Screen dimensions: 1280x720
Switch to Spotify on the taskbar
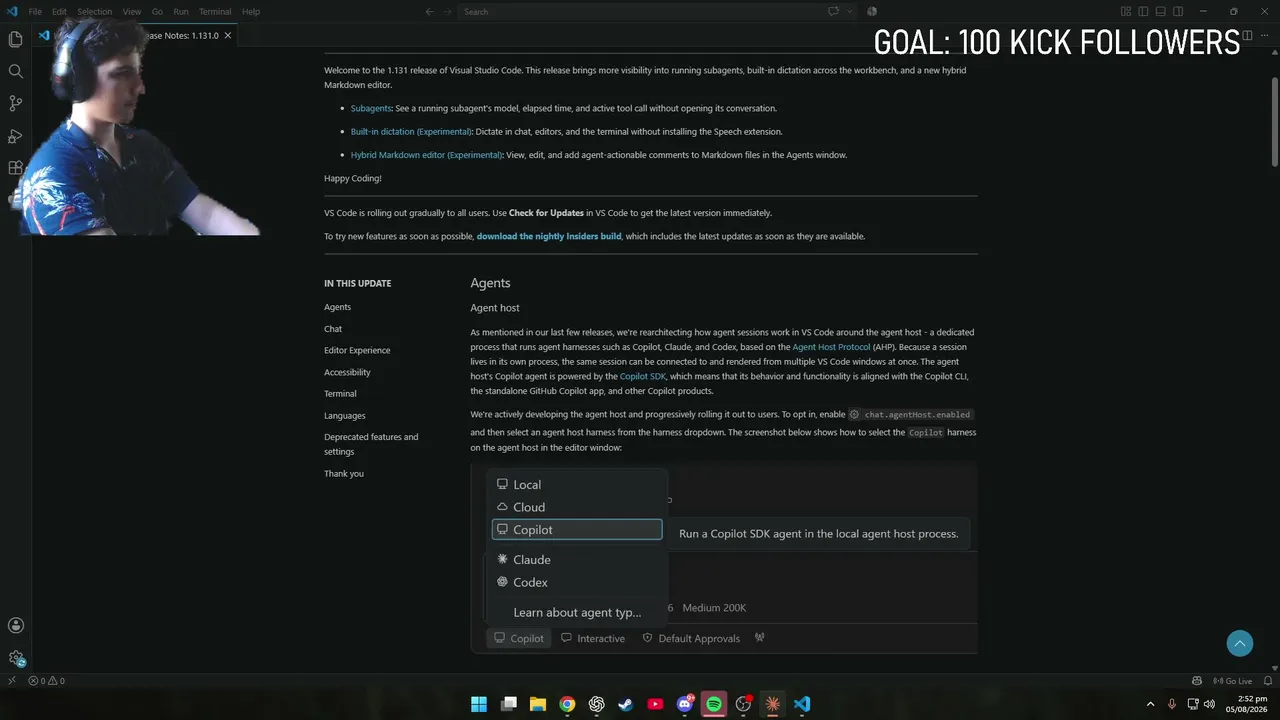[714, 704]
